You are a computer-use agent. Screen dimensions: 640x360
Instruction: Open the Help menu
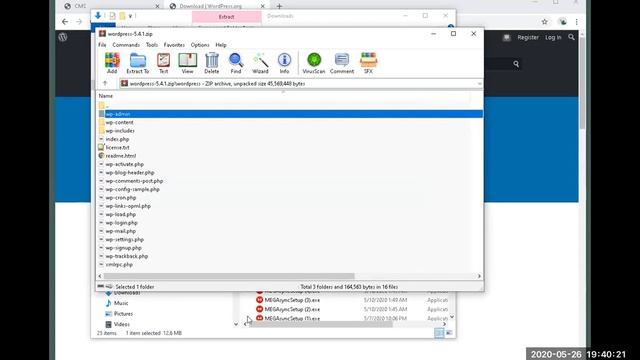click(221, 45)
